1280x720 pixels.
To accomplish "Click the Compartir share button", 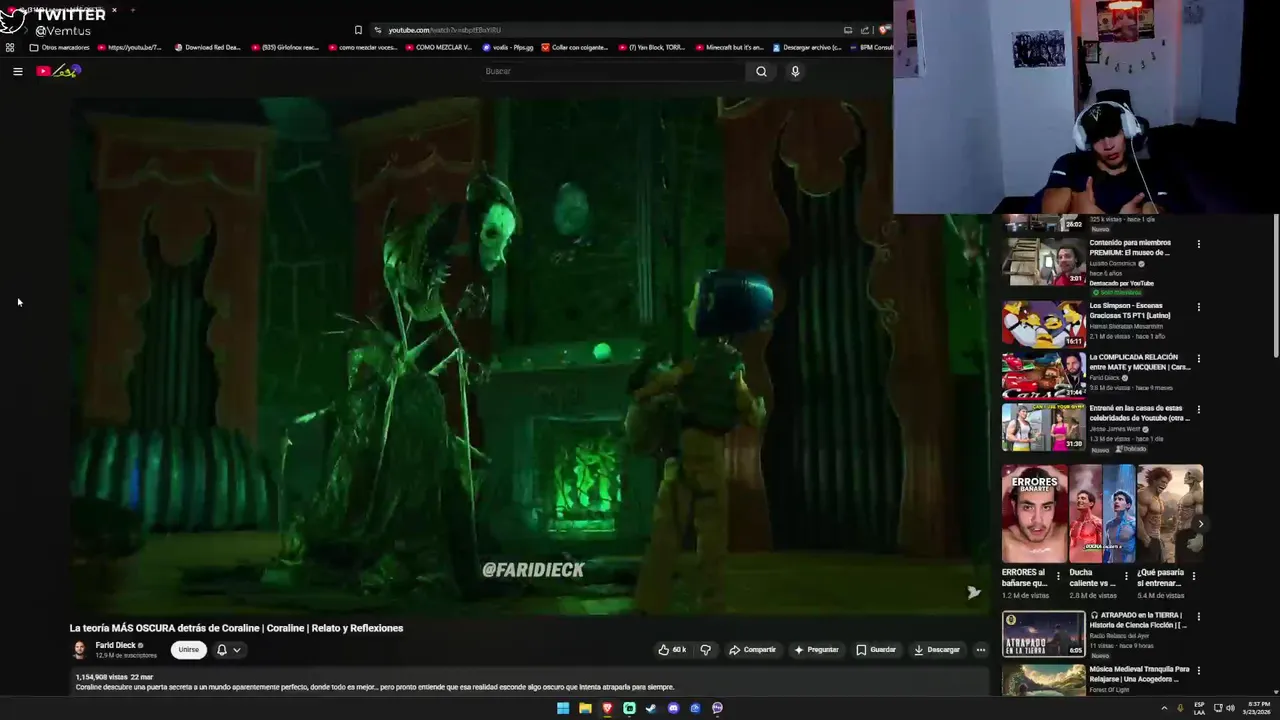I will pyautogui.click(x=752, y=650).
